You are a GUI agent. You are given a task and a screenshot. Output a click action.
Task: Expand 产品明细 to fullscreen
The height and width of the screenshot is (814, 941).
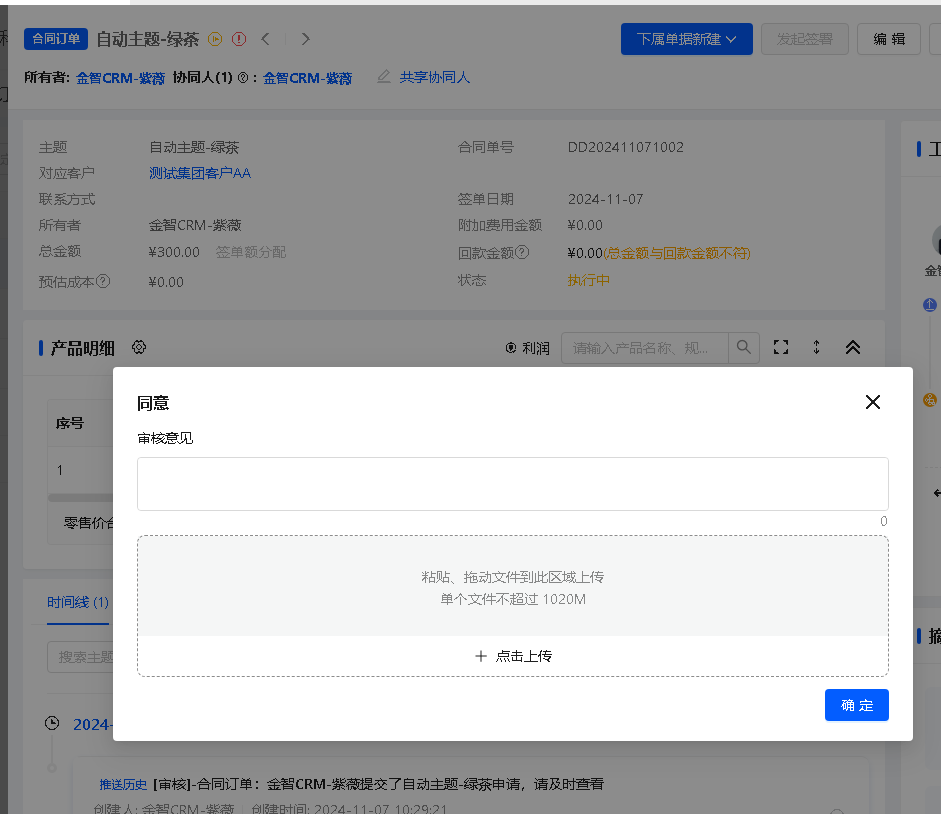781,347
